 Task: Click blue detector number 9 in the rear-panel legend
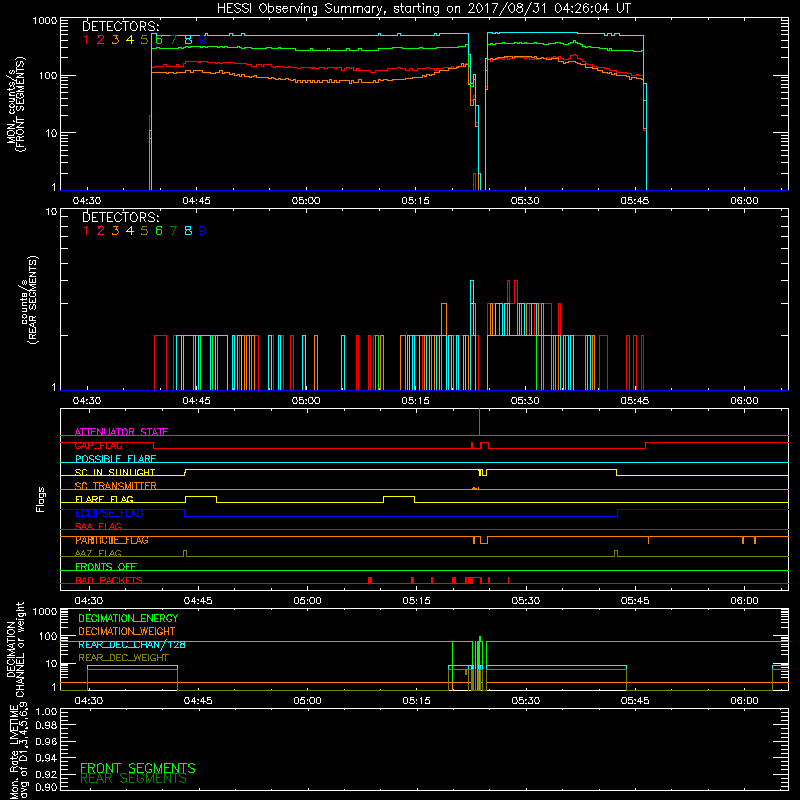[203, 231]
